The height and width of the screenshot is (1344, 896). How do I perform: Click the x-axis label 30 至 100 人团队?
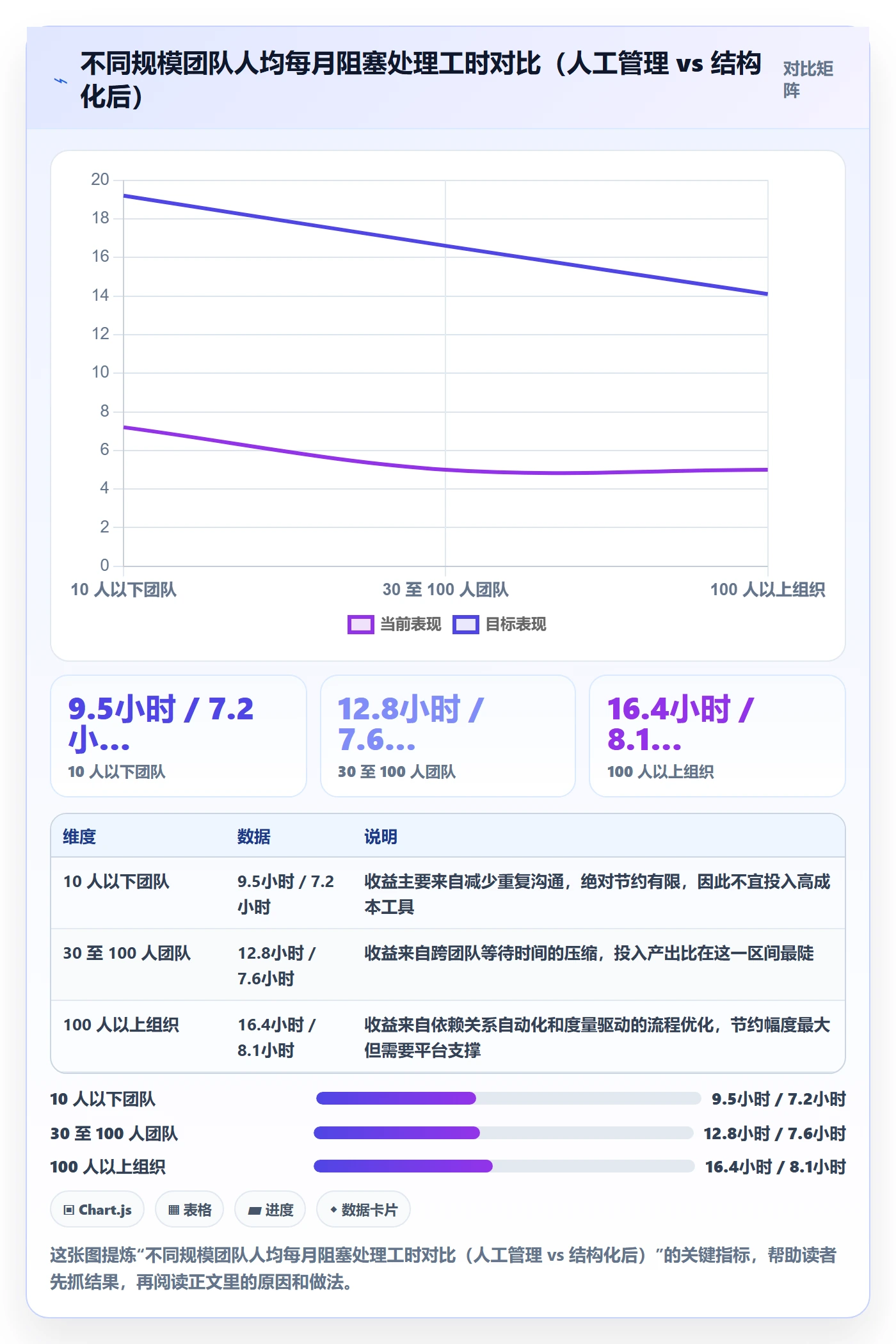point(445,590)
